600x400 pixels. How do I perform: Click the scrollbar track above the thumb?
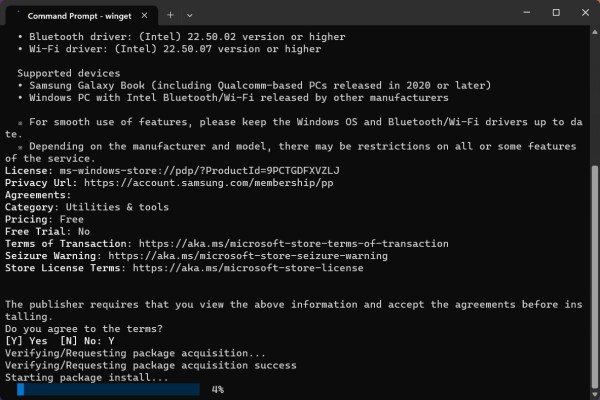click(593, 100)
